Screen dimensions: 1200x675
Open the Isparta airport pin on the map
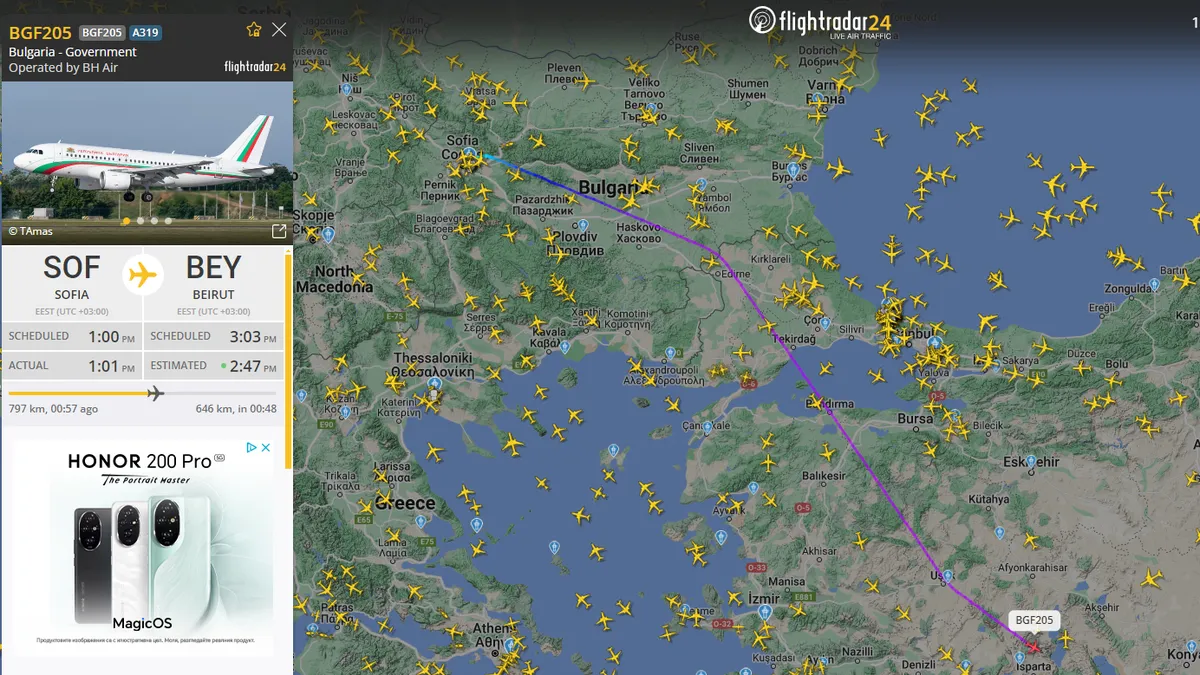(x=1019, y=657)
